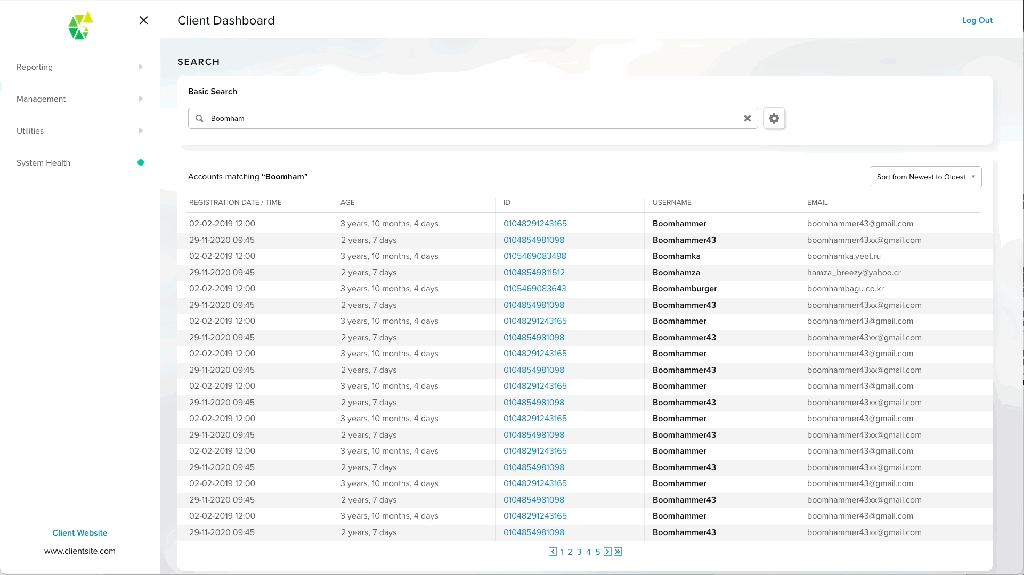
Task: Open the Sort from Newest to Oldest dropdown
Action: click(925, 176)
